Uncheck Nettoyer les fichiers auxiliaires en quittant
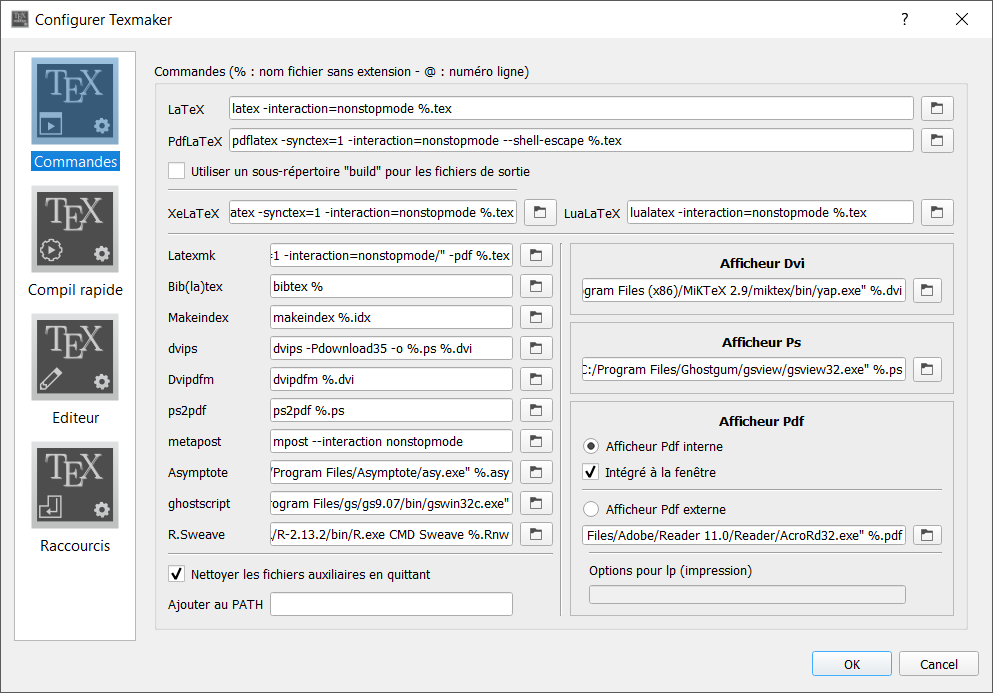Image resolution: width=993 pixels, height=693 pixels. click(x=177, y=574)
